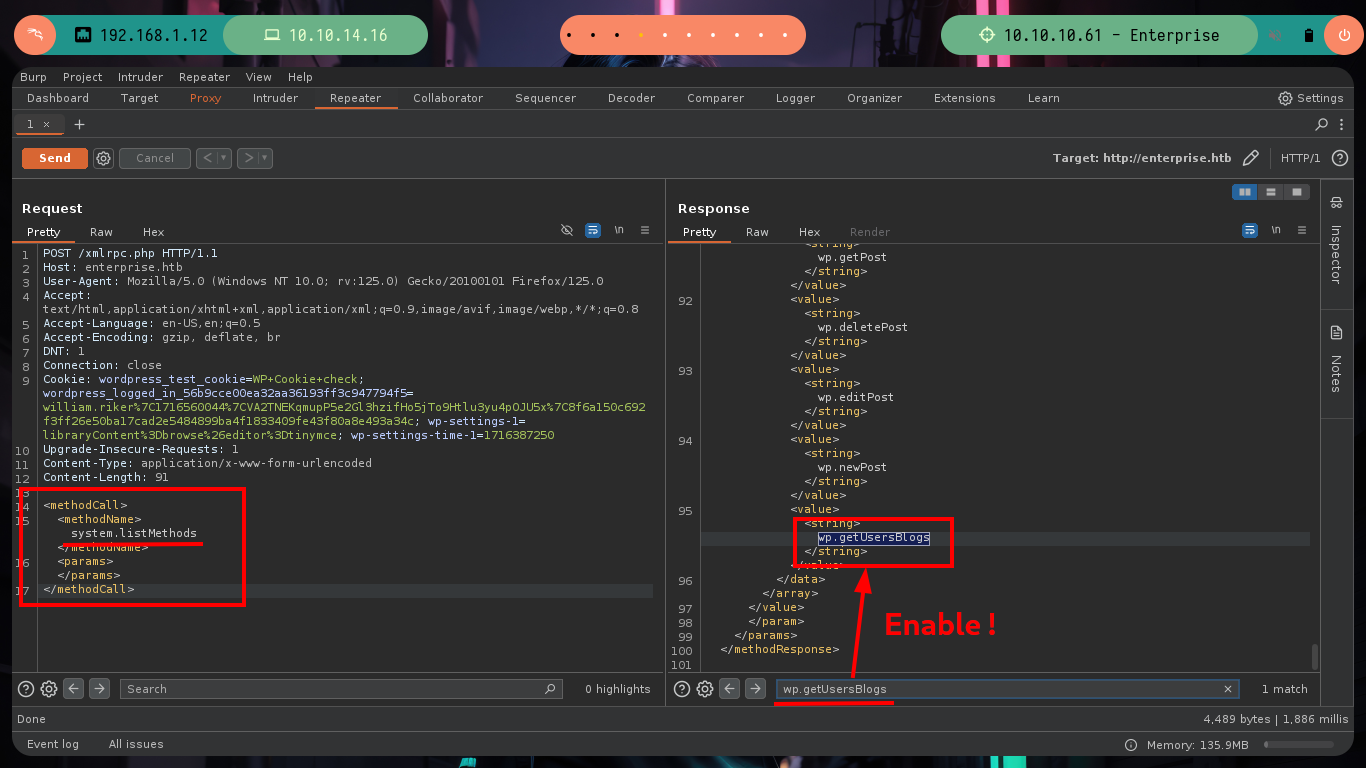Click the add new Repeater tab plus icon
This screenshot has width=1366, height=768.
(79, 124)
